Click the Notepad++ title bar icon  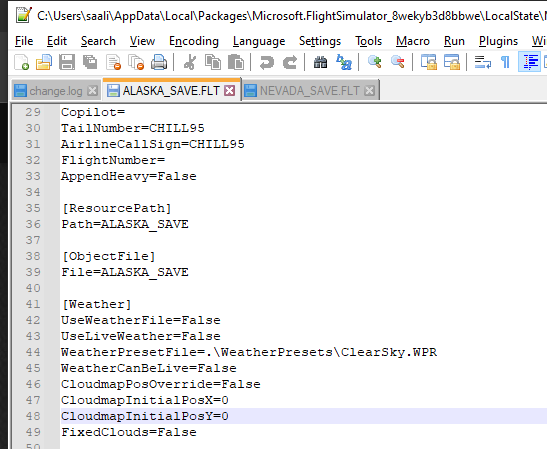pyautogui.click(x=23, y=15)
